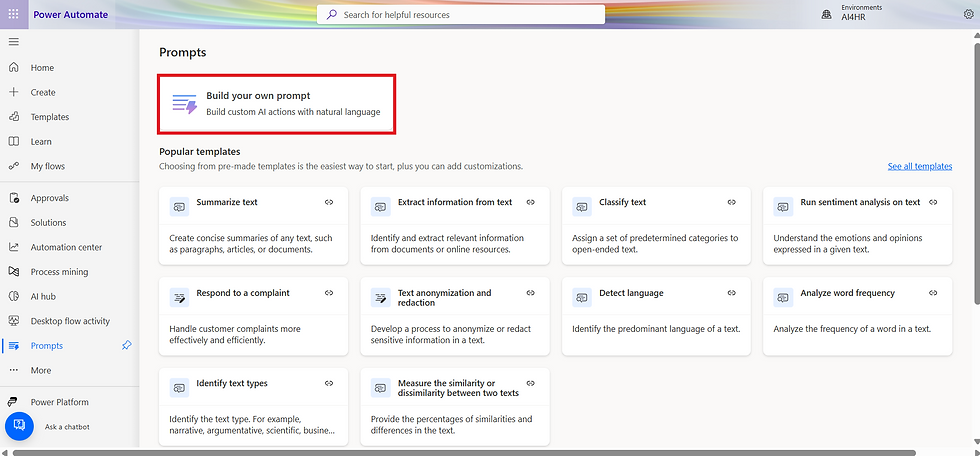Open settings gear icon in header

[x=969, y=14]
